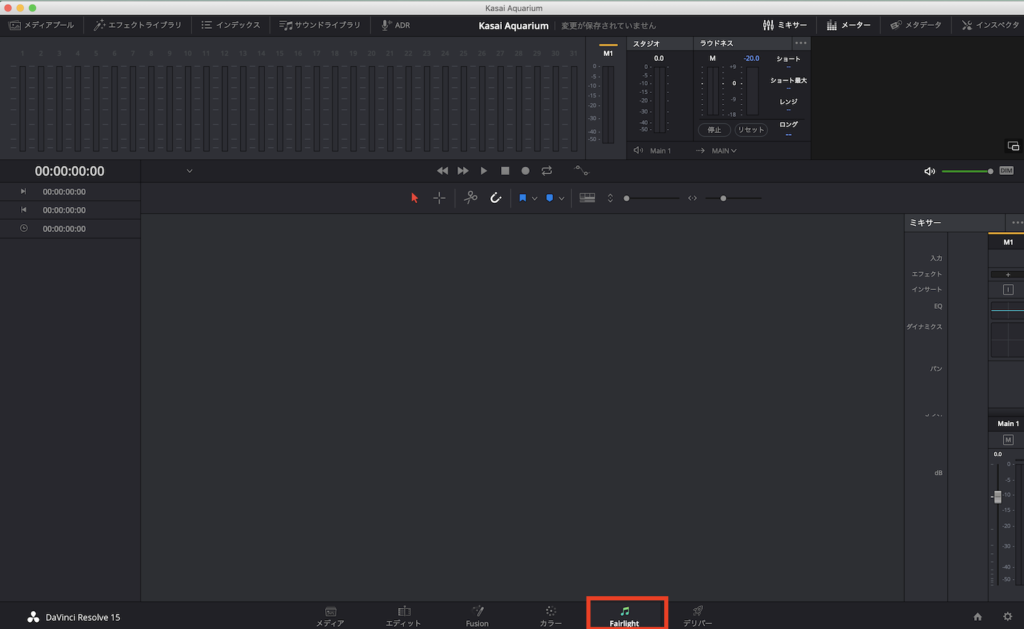Click the main timecode display 00:00:00:00

pos(69,171)
